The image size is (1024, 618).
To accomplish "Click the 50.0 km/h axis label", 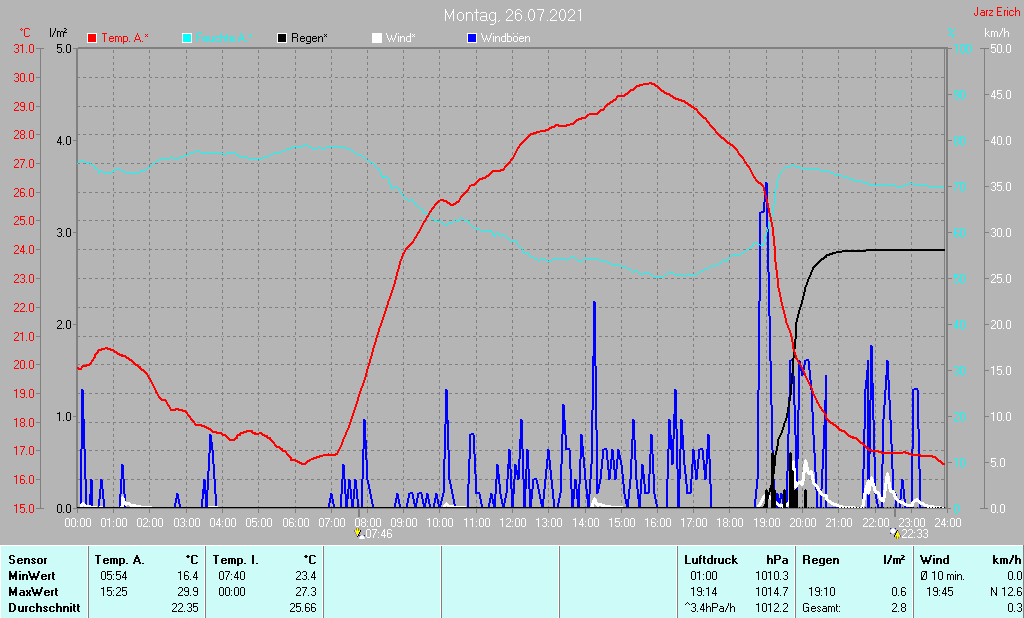I will [1001, 49].
